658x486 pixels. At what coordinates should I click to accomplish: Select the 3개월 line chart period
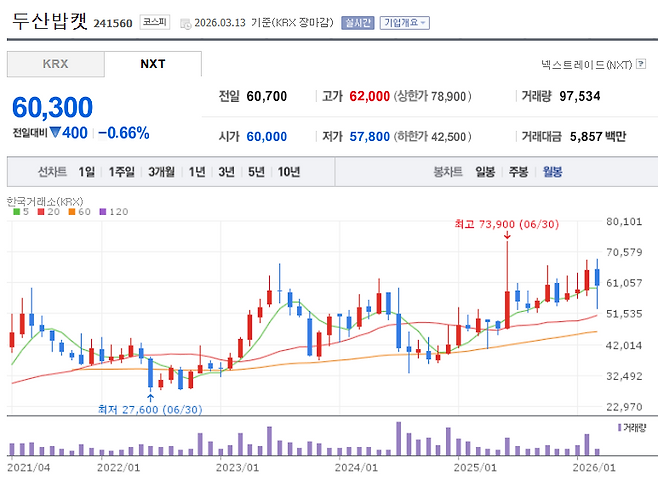pos(161,172)
